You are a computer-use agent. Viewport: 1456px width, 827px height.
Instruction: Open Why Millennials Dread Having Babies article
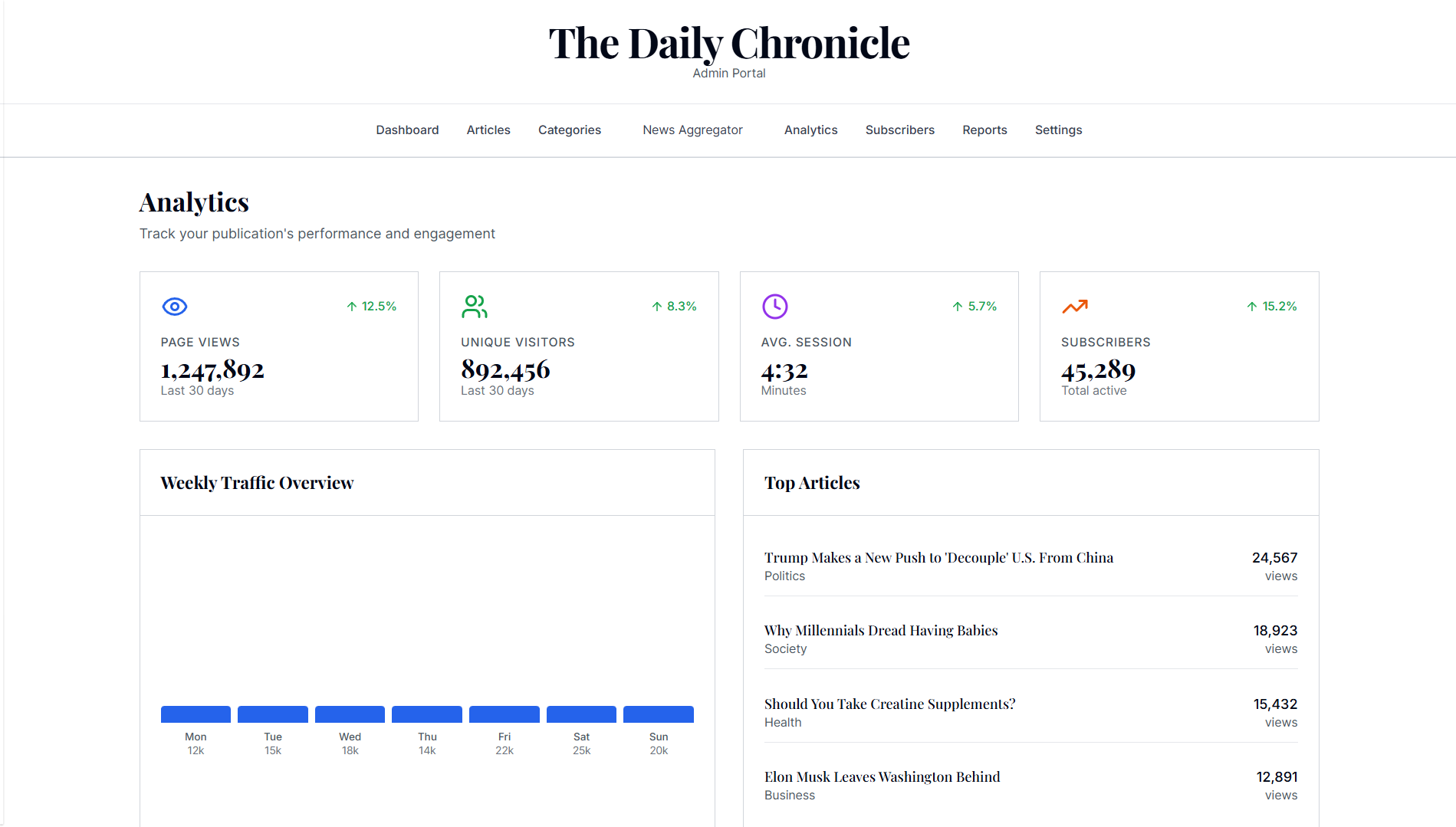881,631
